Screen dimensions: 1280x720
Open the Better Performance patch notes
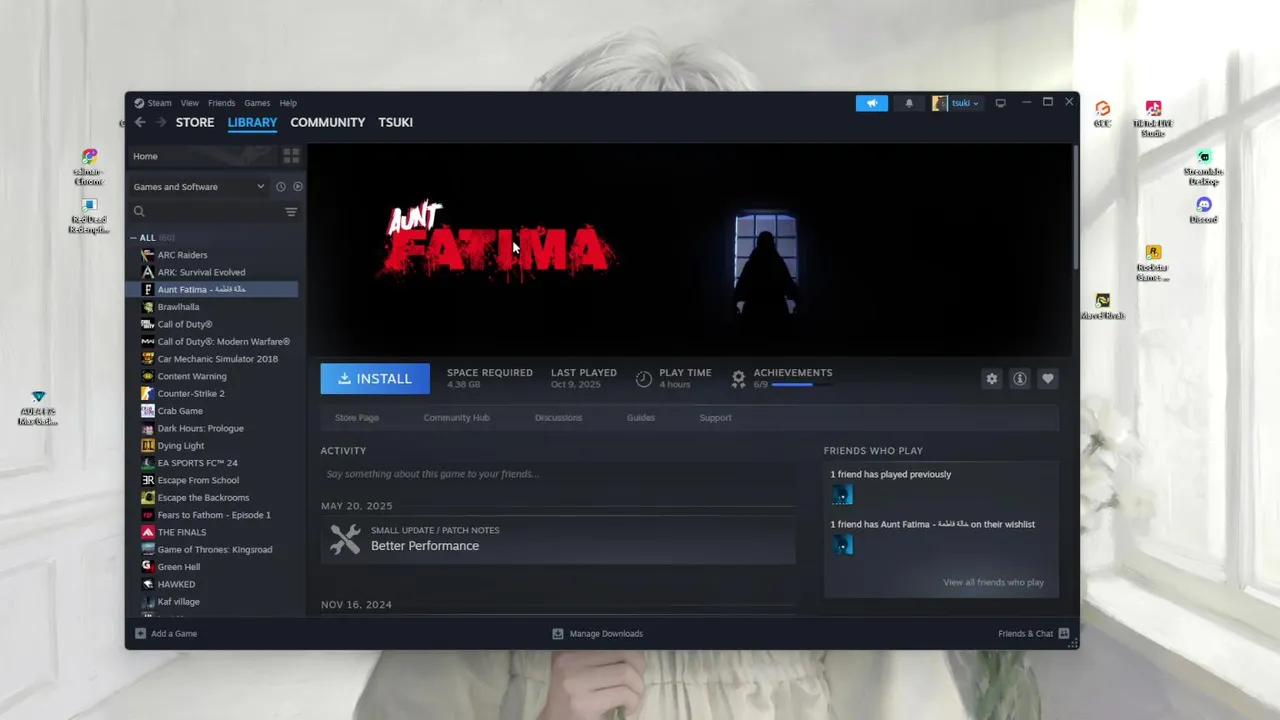point(558,539)
